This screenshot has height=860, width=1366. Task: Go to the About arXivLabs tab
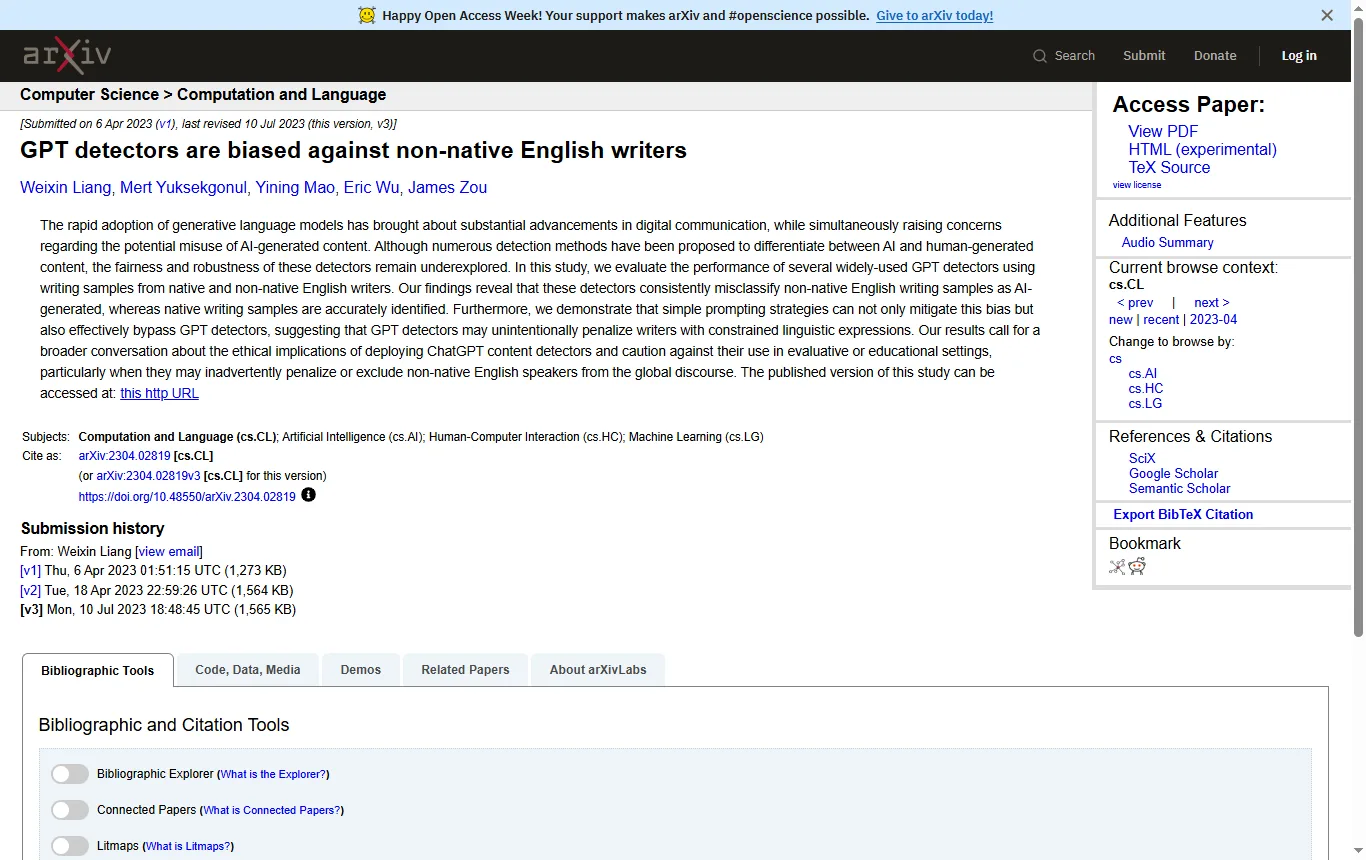pyautogui.click(x=598, y=670)
